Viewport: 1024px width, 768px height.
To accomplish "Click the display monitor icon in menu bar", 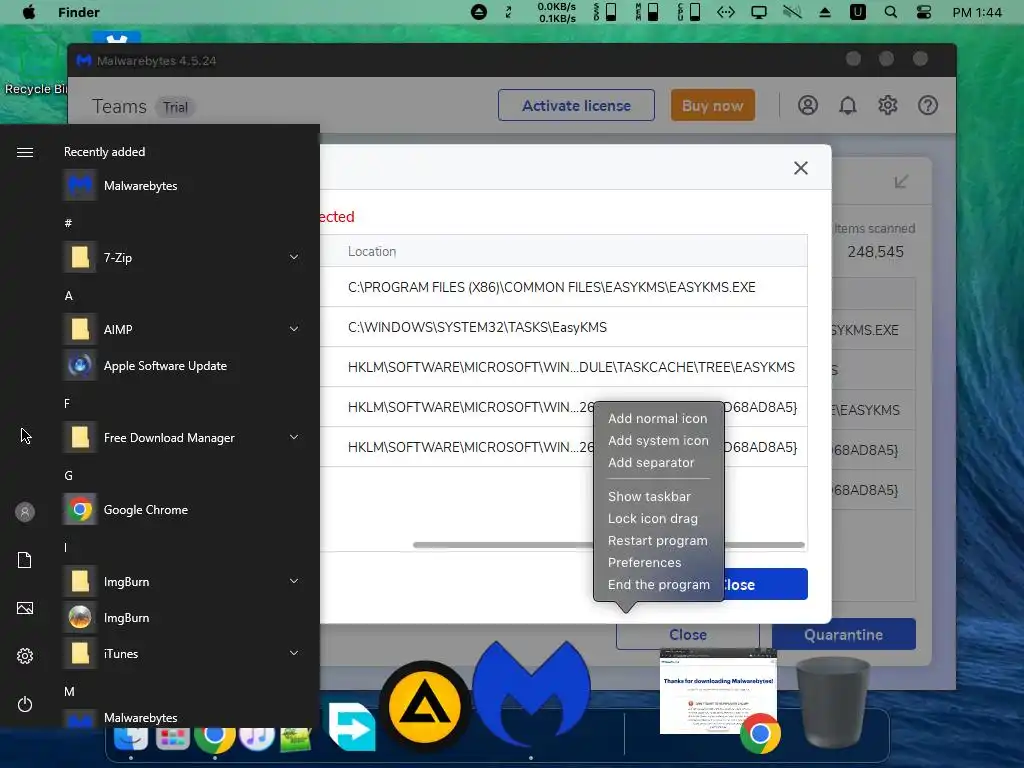I will pos(759,12).
